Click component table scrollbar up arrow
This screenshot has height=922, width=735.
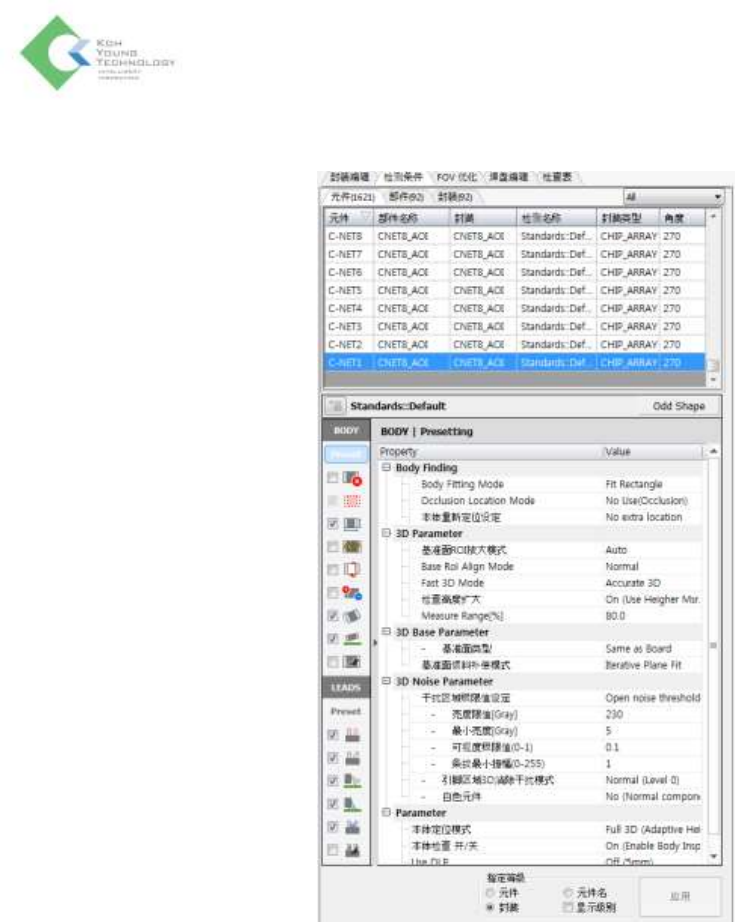[x=713, y=216]
